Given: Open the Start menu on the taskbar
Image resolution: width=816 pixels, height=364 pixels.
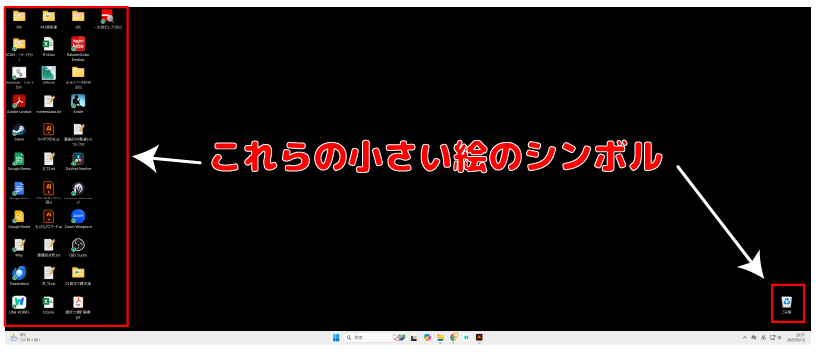Looking at the screenshot, I should pos(336,337).
